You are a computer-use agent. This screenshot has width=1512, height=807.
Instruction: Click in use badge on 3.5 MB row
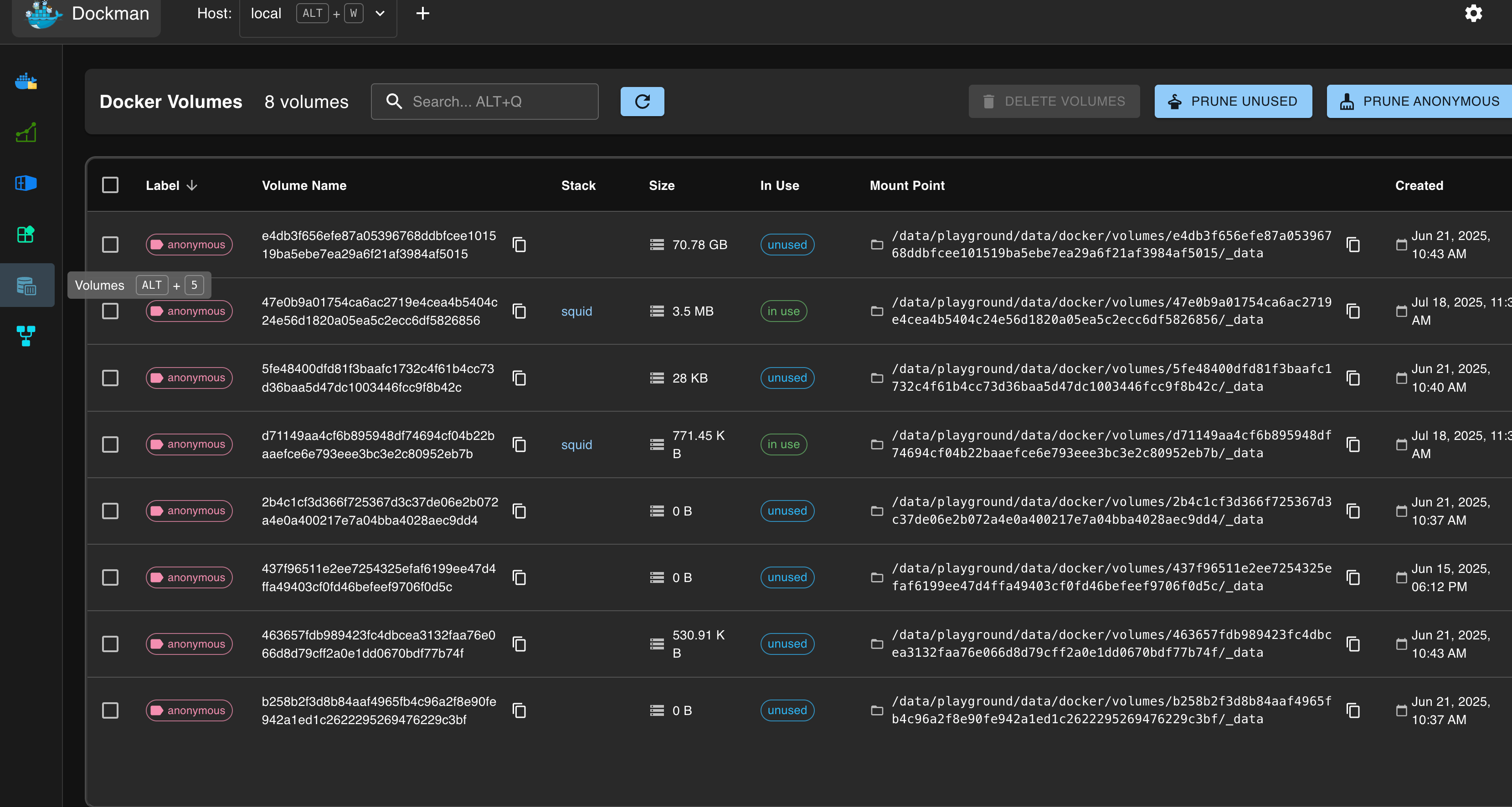[784, 312]
